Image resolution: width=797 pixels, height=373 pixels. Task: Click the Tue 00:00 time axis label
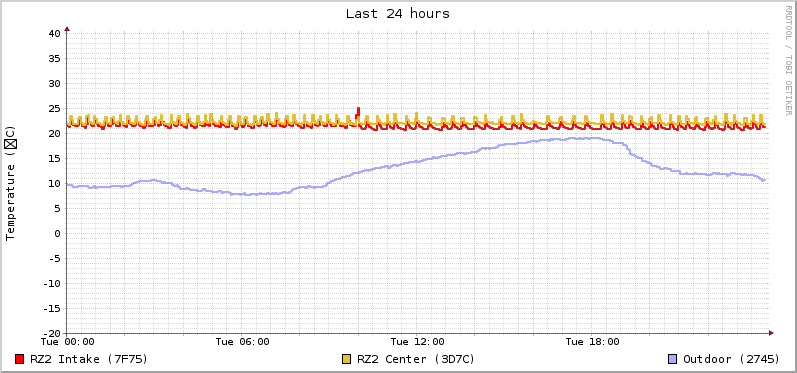68,342
